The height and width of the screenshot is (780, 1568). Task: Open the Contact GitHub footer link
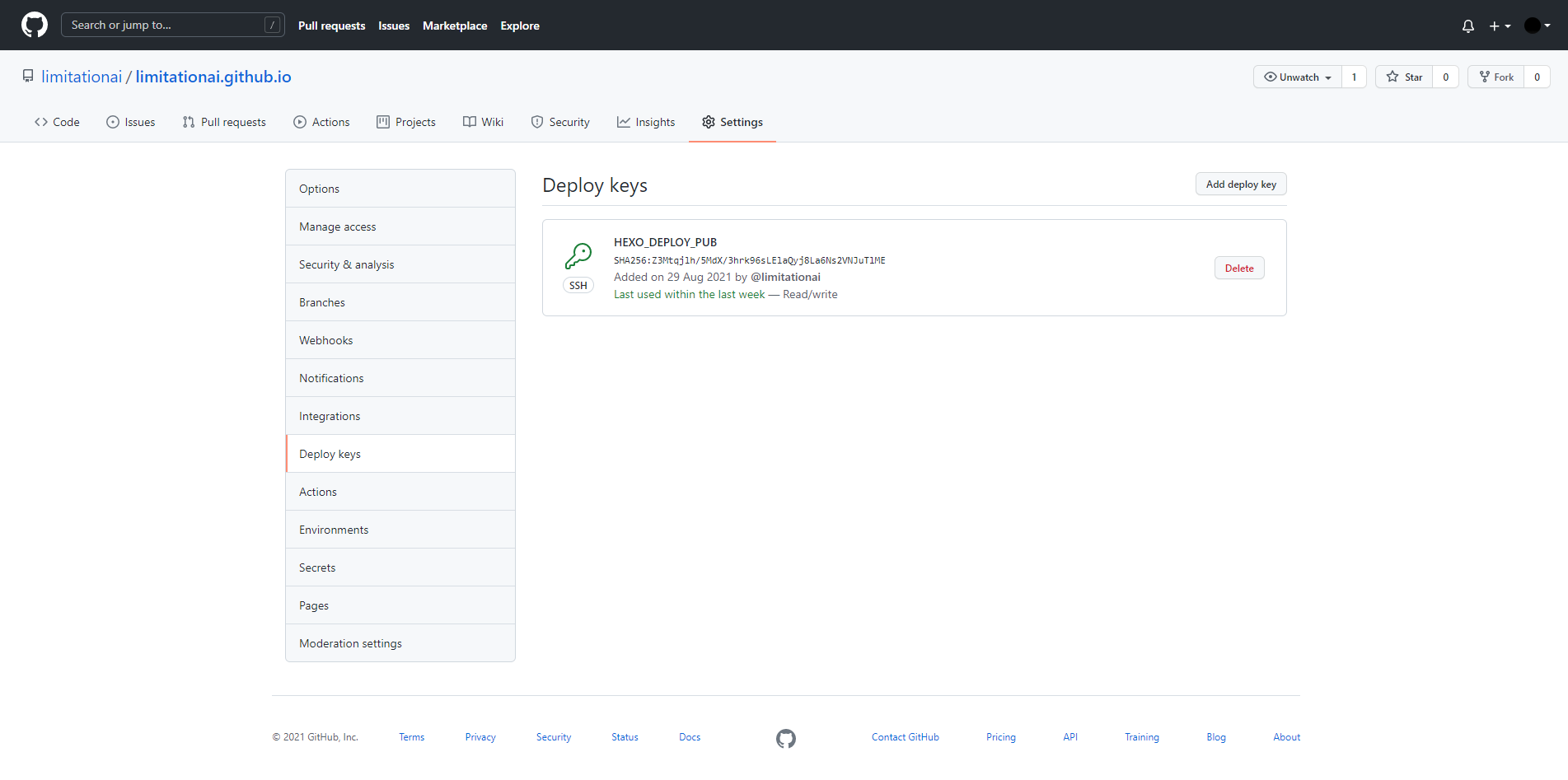[906, 737]
